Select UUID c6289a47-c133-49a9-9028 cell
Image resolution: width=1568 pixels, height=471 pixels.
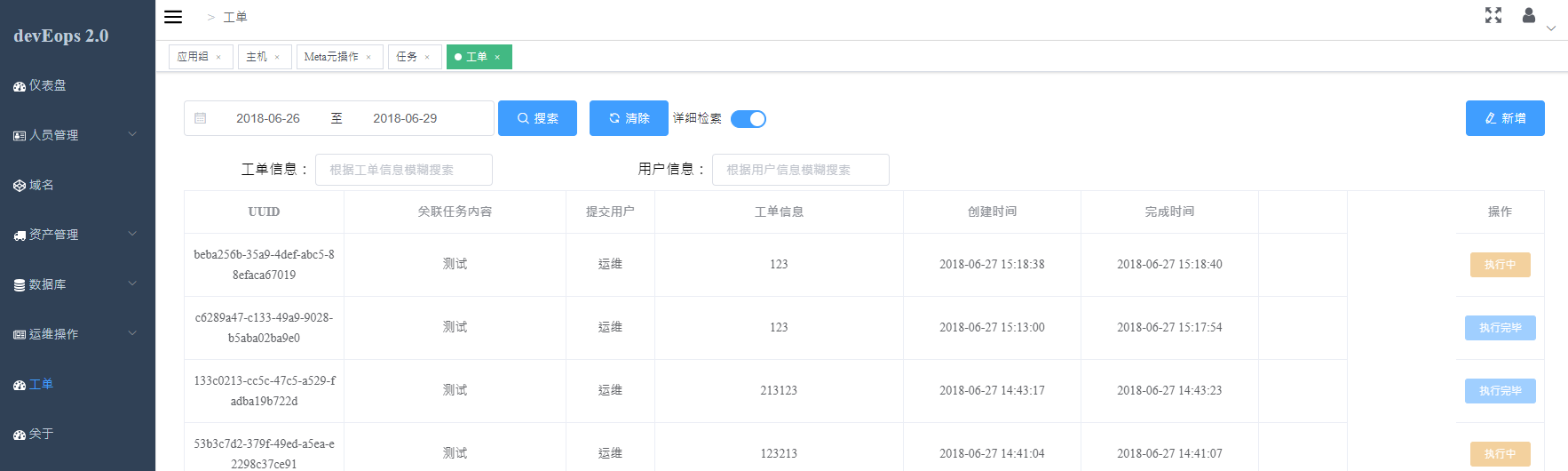coord(264,328)
